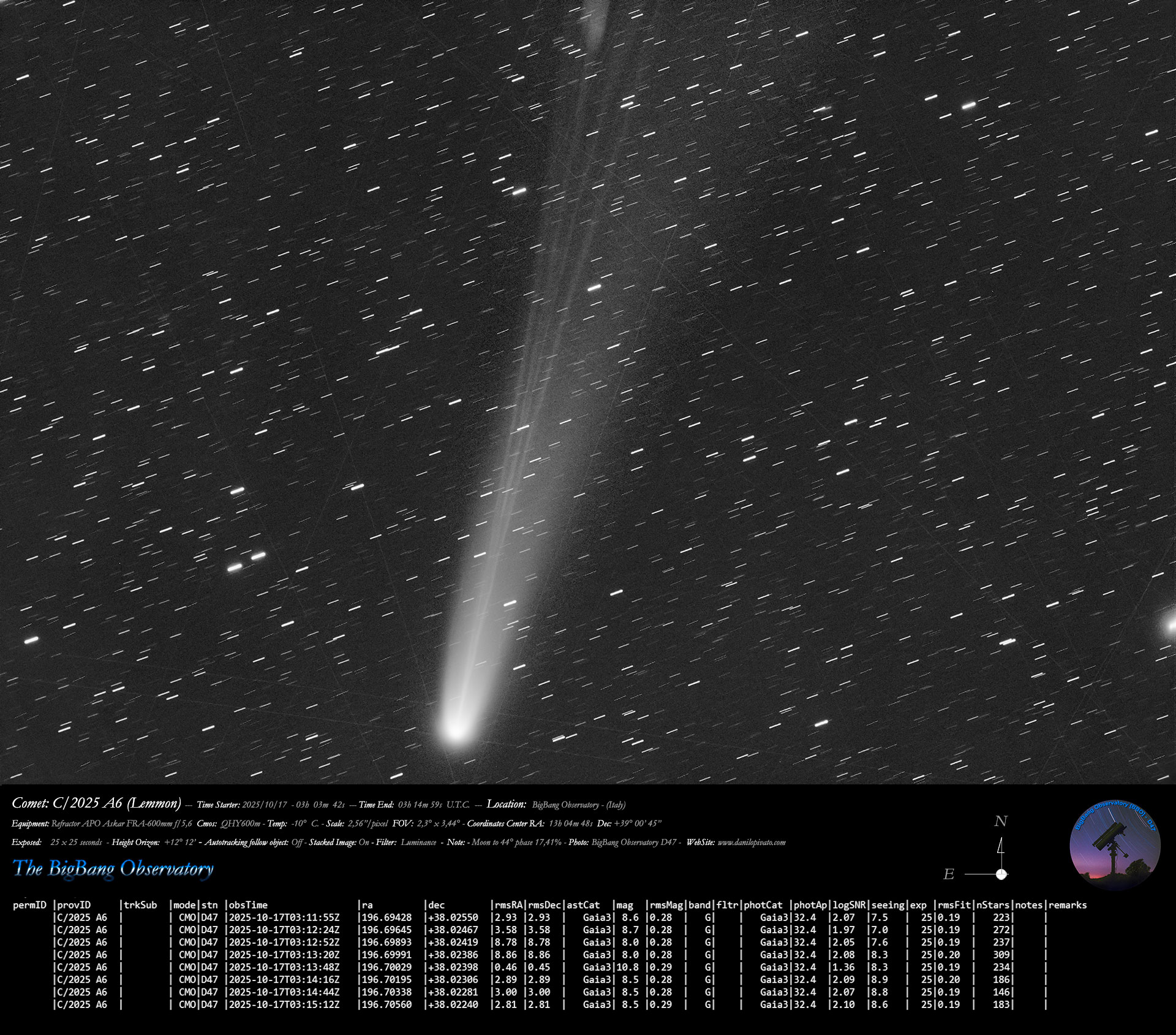
Task: Open the www.danilopivato.com website link
Action: [x=751, y=843]
